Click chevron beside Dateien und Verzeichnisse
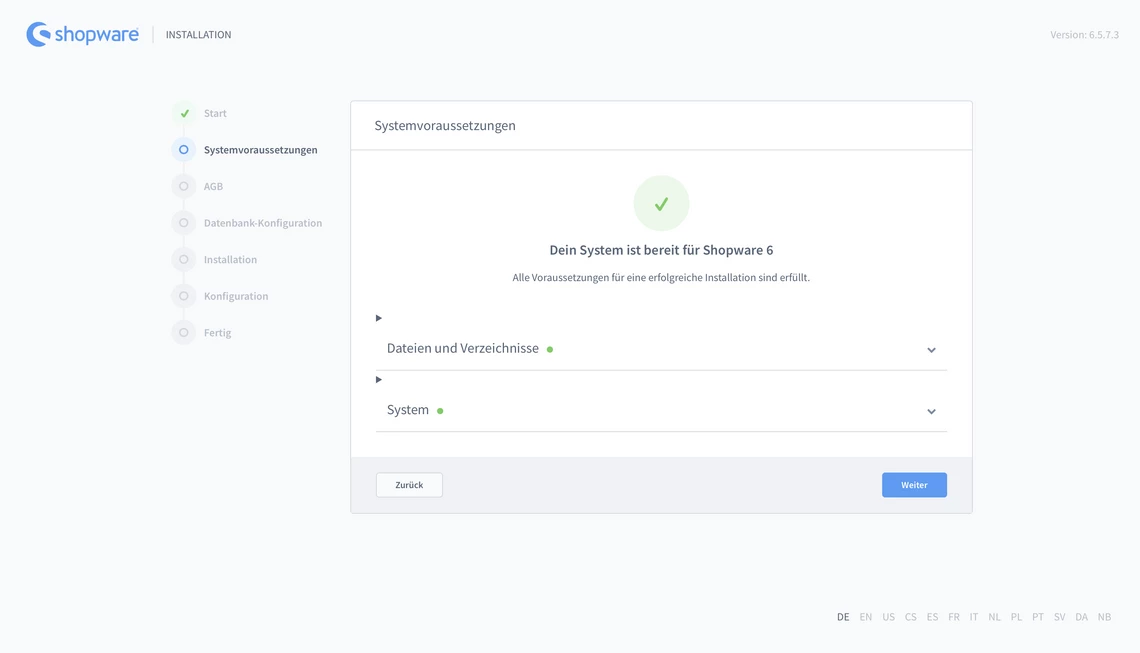The height and width of the screenshot is (653, 1140). click(x=931, y=350)
